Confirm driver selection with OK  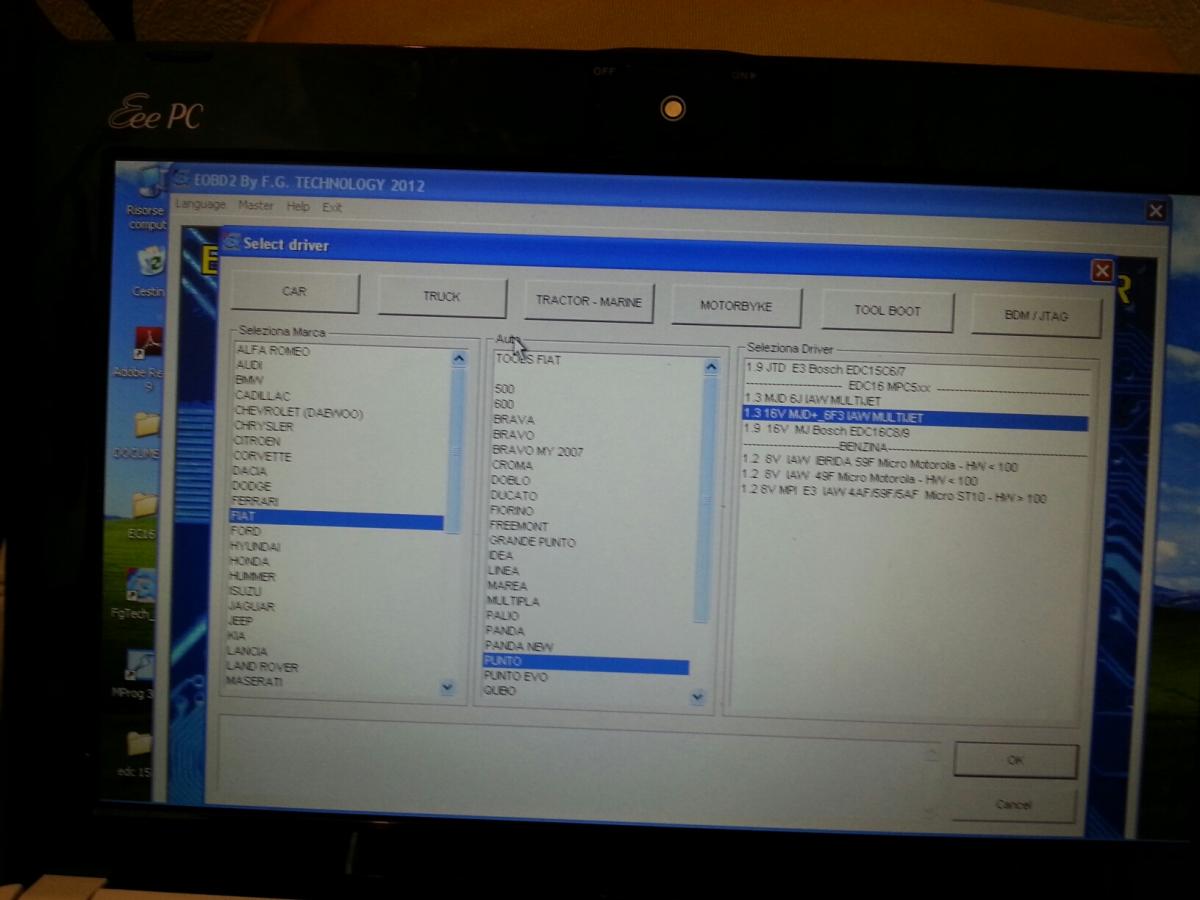point(1015,761)
